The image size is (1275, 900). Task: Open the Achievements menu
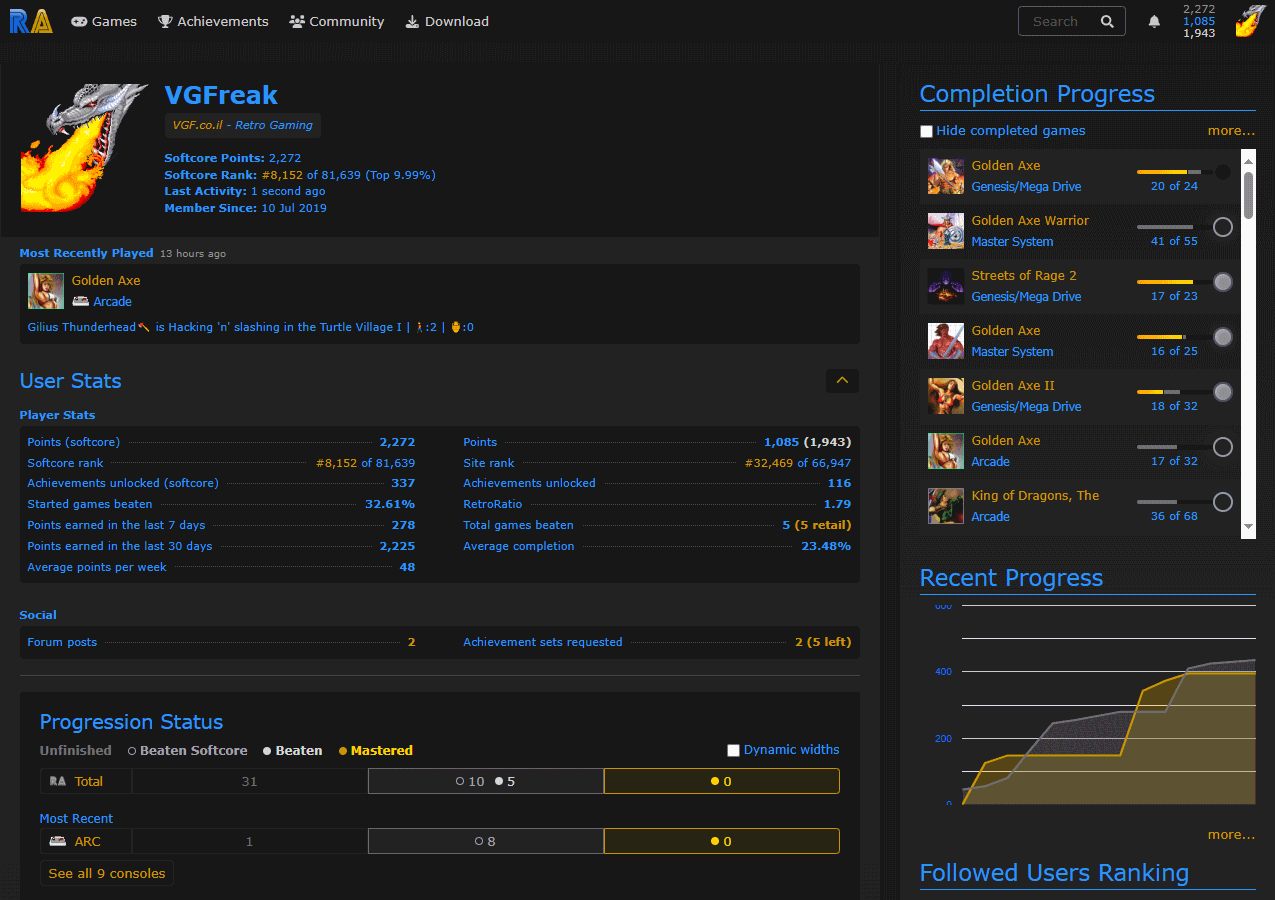click(213, 21)
